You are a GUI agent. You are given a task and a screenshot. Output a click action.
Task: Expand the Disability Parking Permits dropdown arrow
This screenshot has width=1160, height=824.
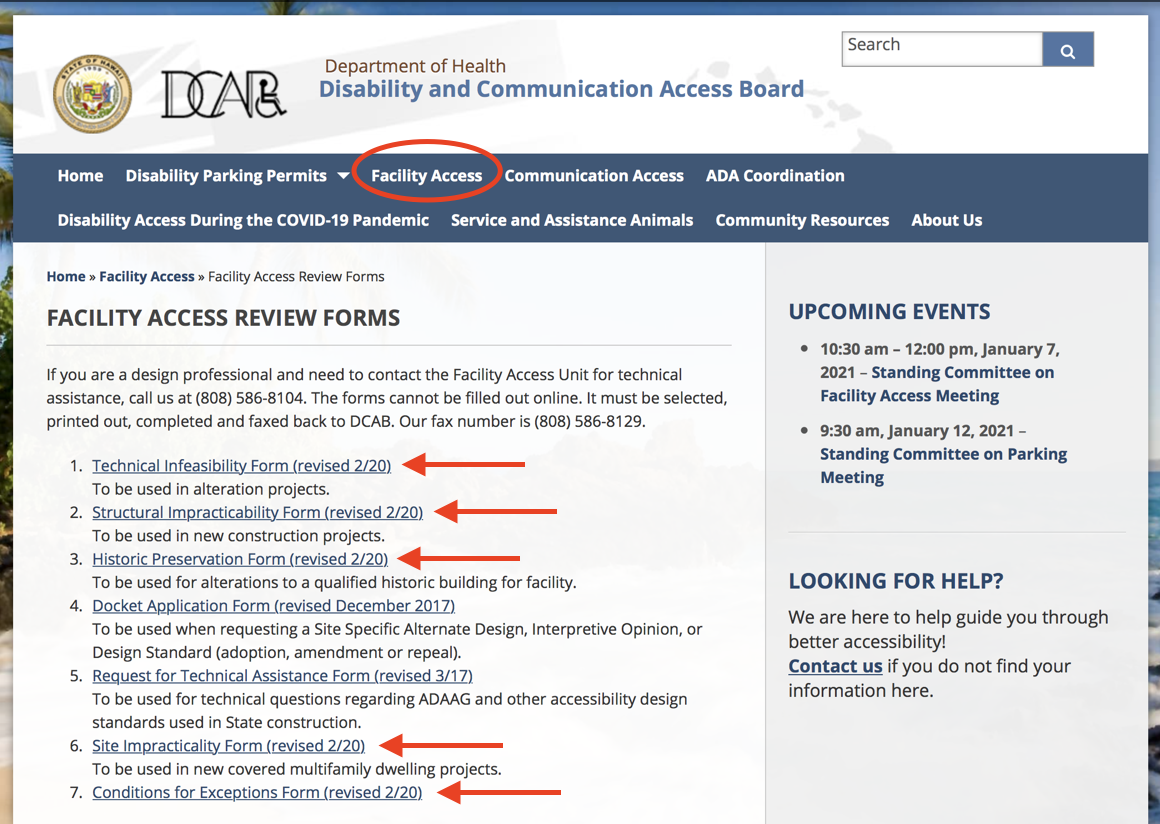[x=343, y=176]
